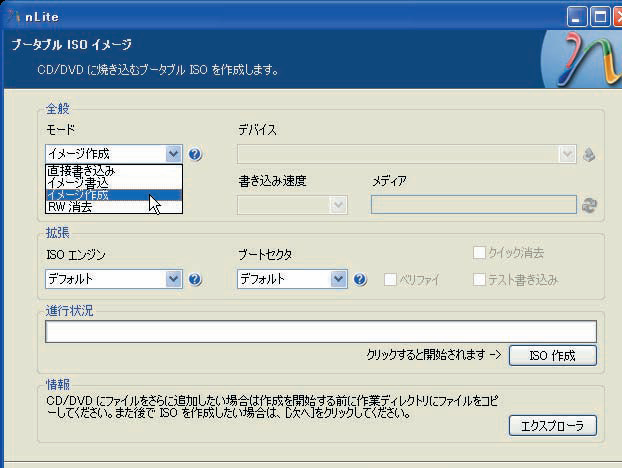Click the nLite title bar icon
622x468 pixels.
coord(13,16)
